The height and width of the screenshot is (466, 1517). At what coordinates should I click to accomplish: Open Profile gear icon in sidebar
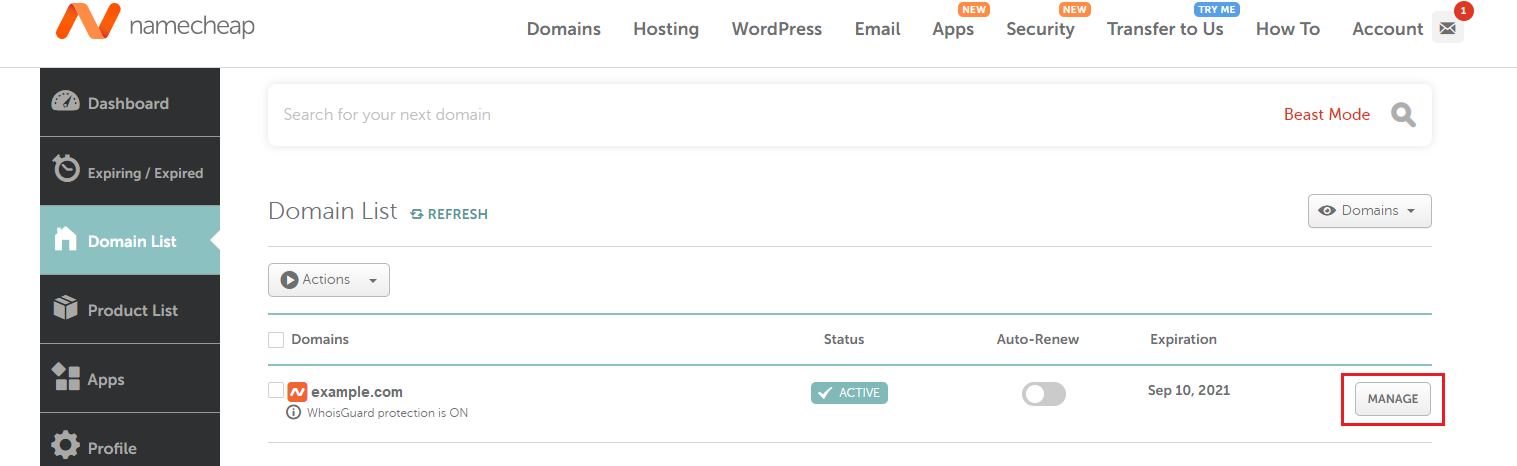pos(66,446)
